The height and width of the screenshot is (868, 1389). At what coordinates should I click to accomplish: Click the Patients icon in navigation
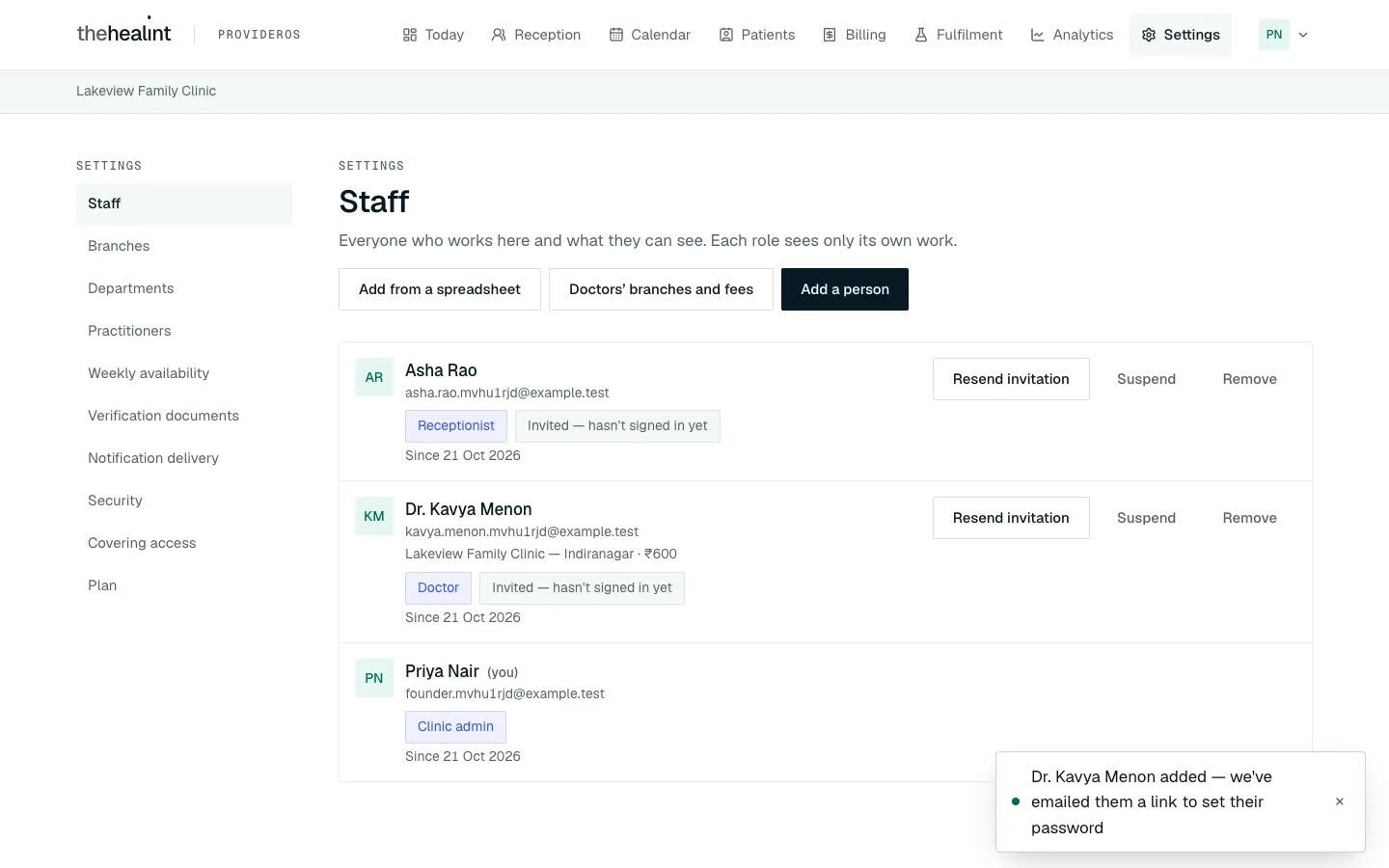tap(726, 35)
